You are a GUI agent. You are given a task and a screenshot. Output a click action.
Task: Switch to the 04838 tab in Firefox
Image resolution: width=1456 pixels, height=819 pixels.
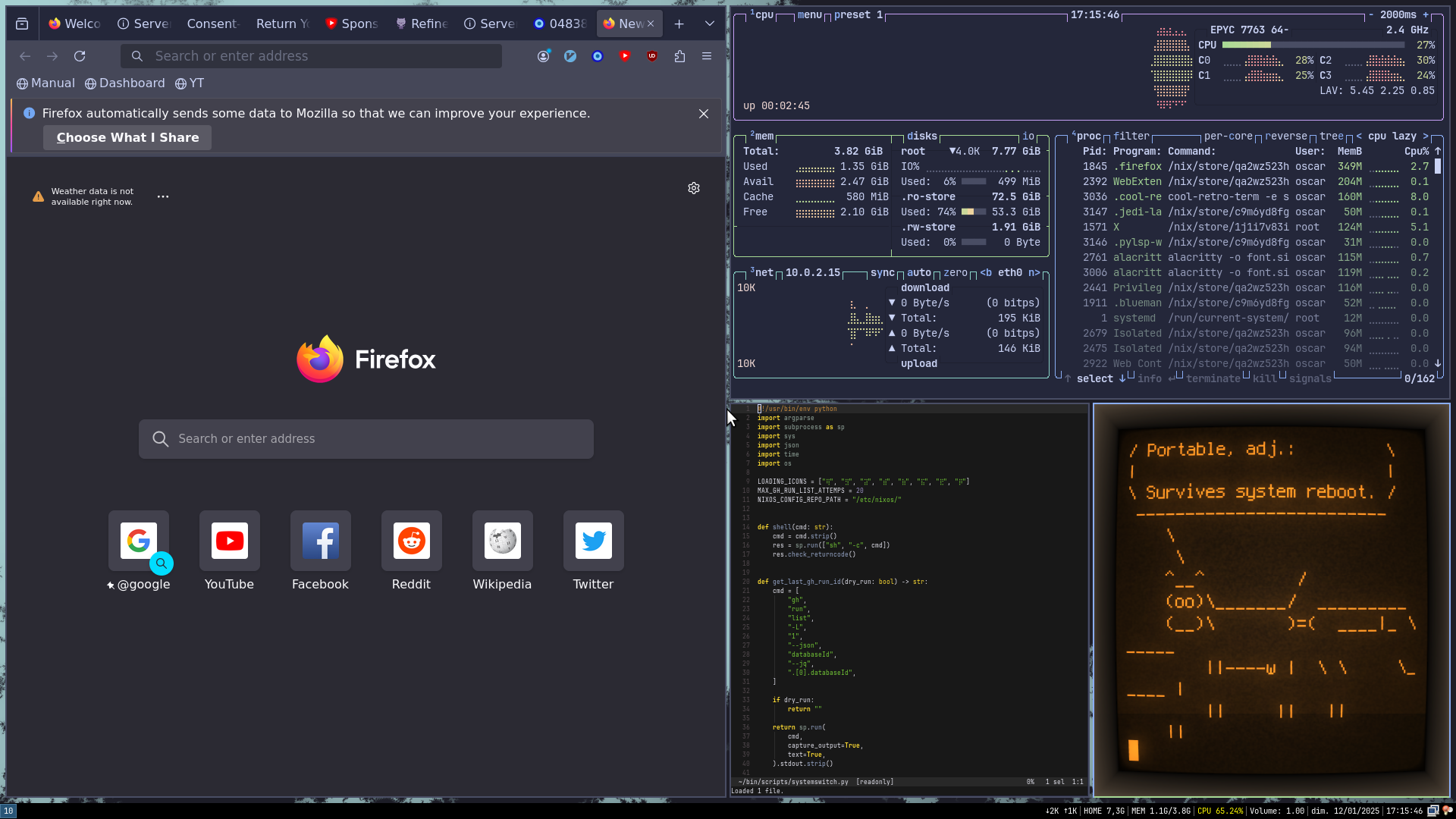(x=560, y=24)
